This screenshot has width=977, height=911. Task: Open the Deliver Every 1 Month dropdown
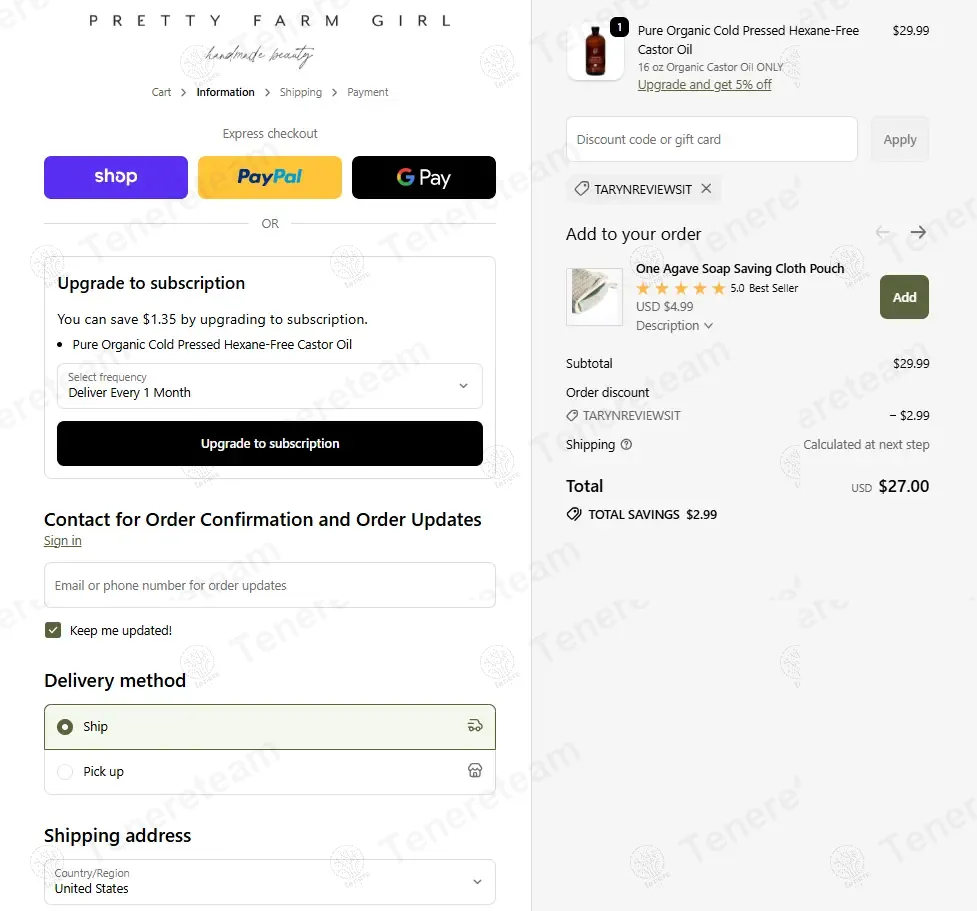270,386
